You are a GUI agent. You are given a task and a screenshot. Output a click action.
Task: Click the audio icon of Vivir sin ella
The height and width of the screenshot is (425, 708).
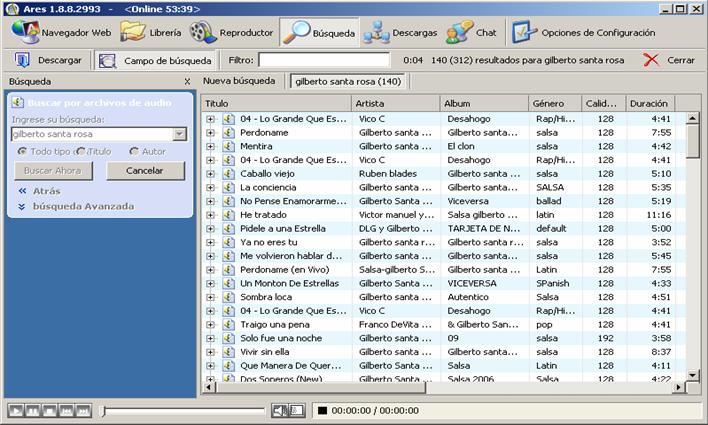pyautogui.click(x=228, y=352)
